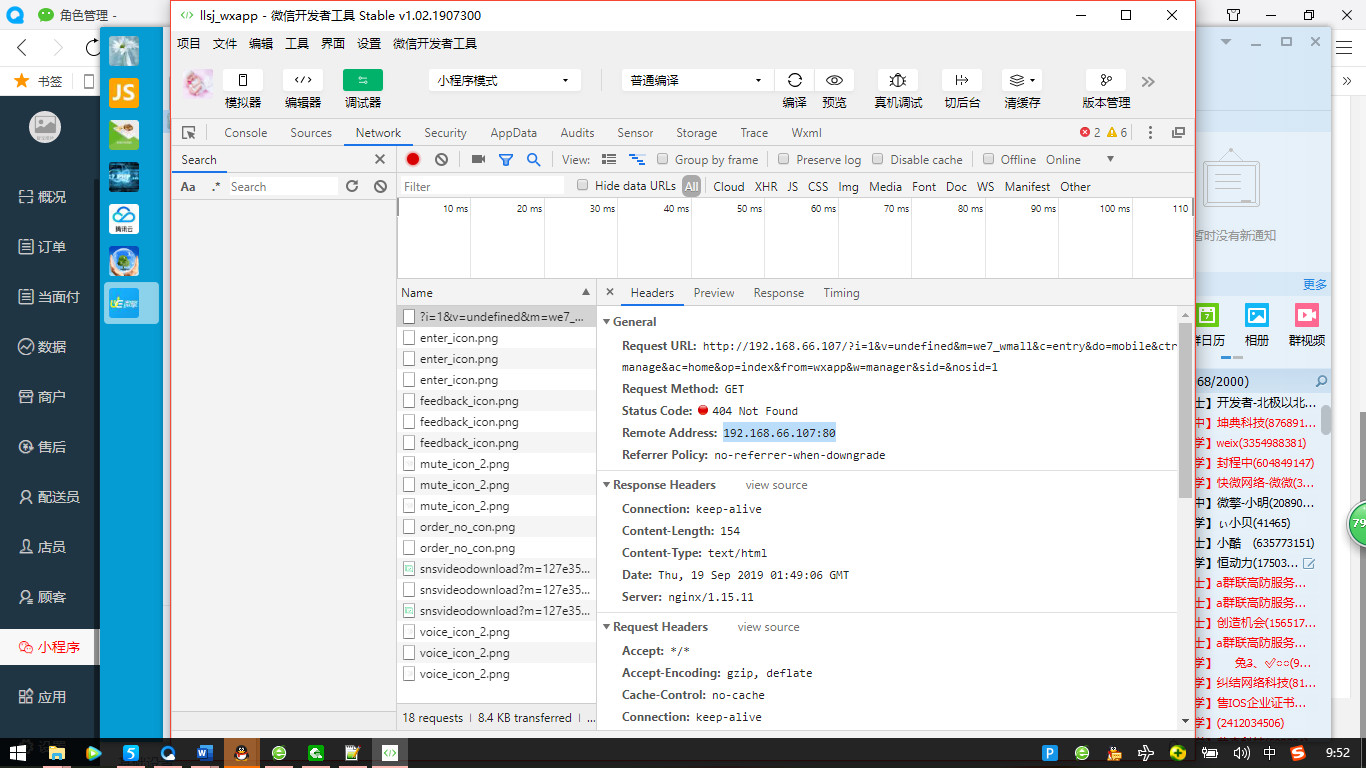This screenshot has height=768, width=1366.
Task: Tick the Disable cache checkbox
Action: pyautogui.click(x=878, y=159)
